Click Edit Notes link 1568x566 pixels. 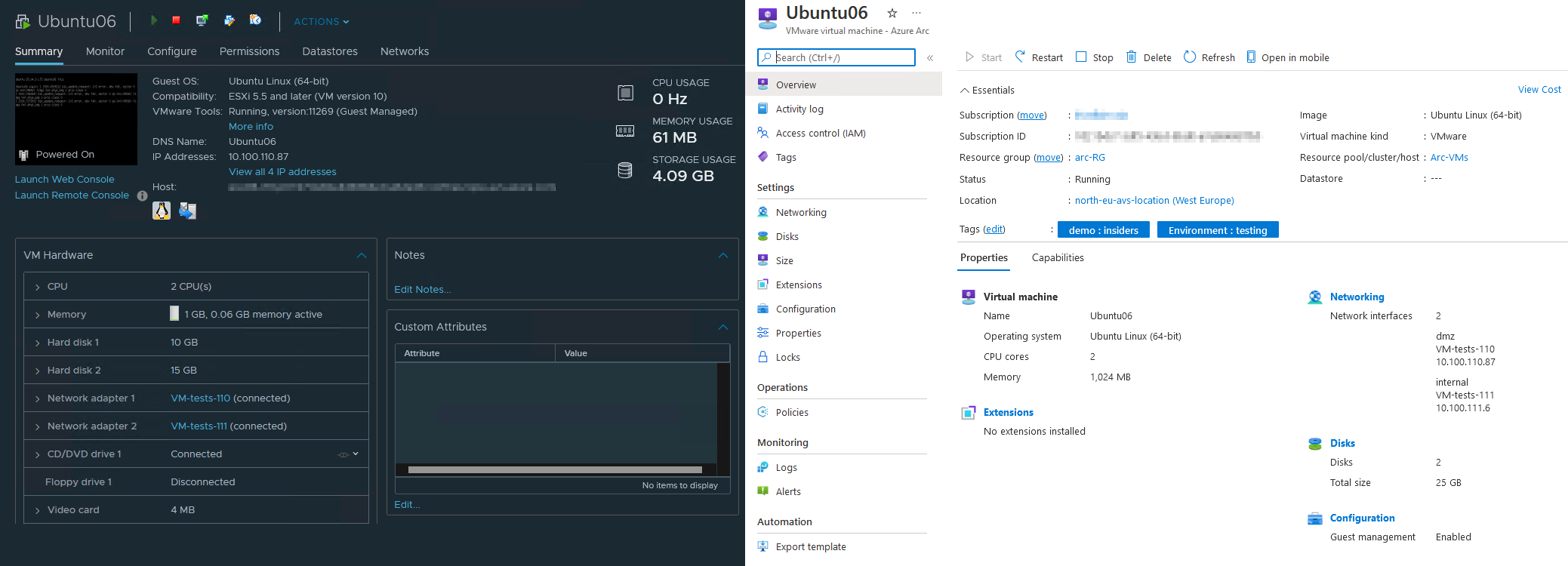pos(422,290)
